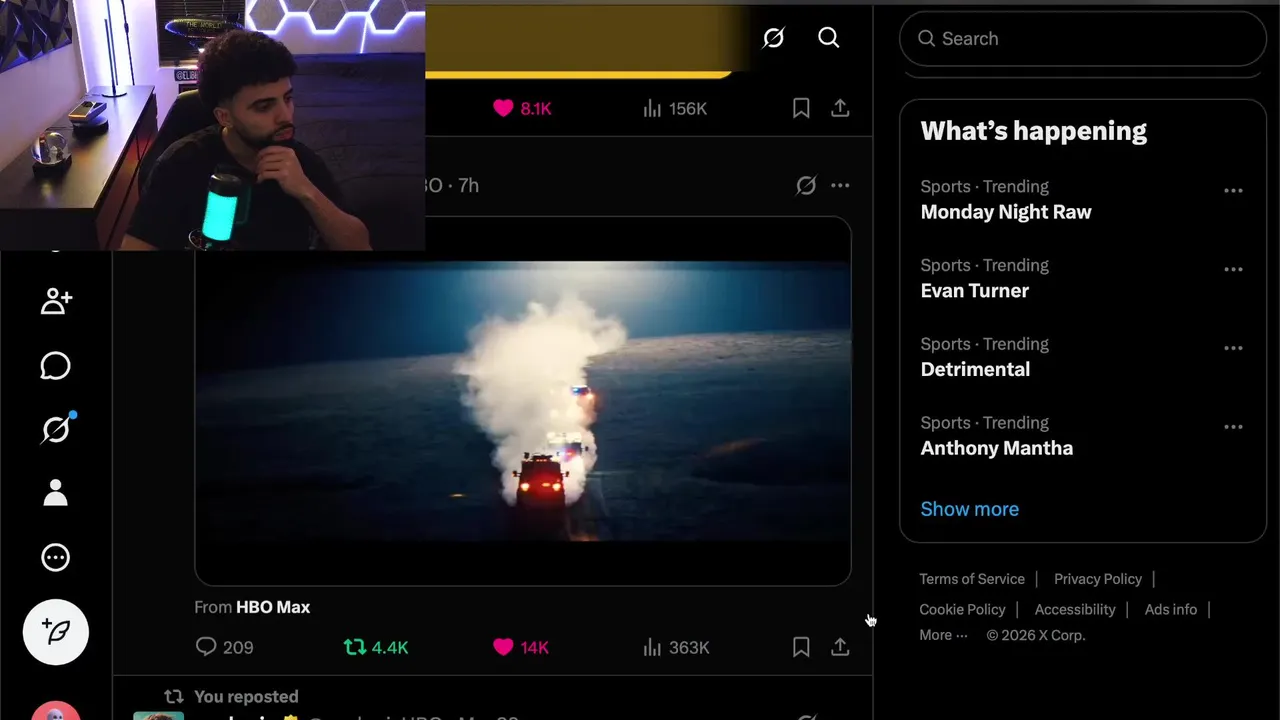
Task: Play the HBO Max video thumbnail
Action: 523,401
